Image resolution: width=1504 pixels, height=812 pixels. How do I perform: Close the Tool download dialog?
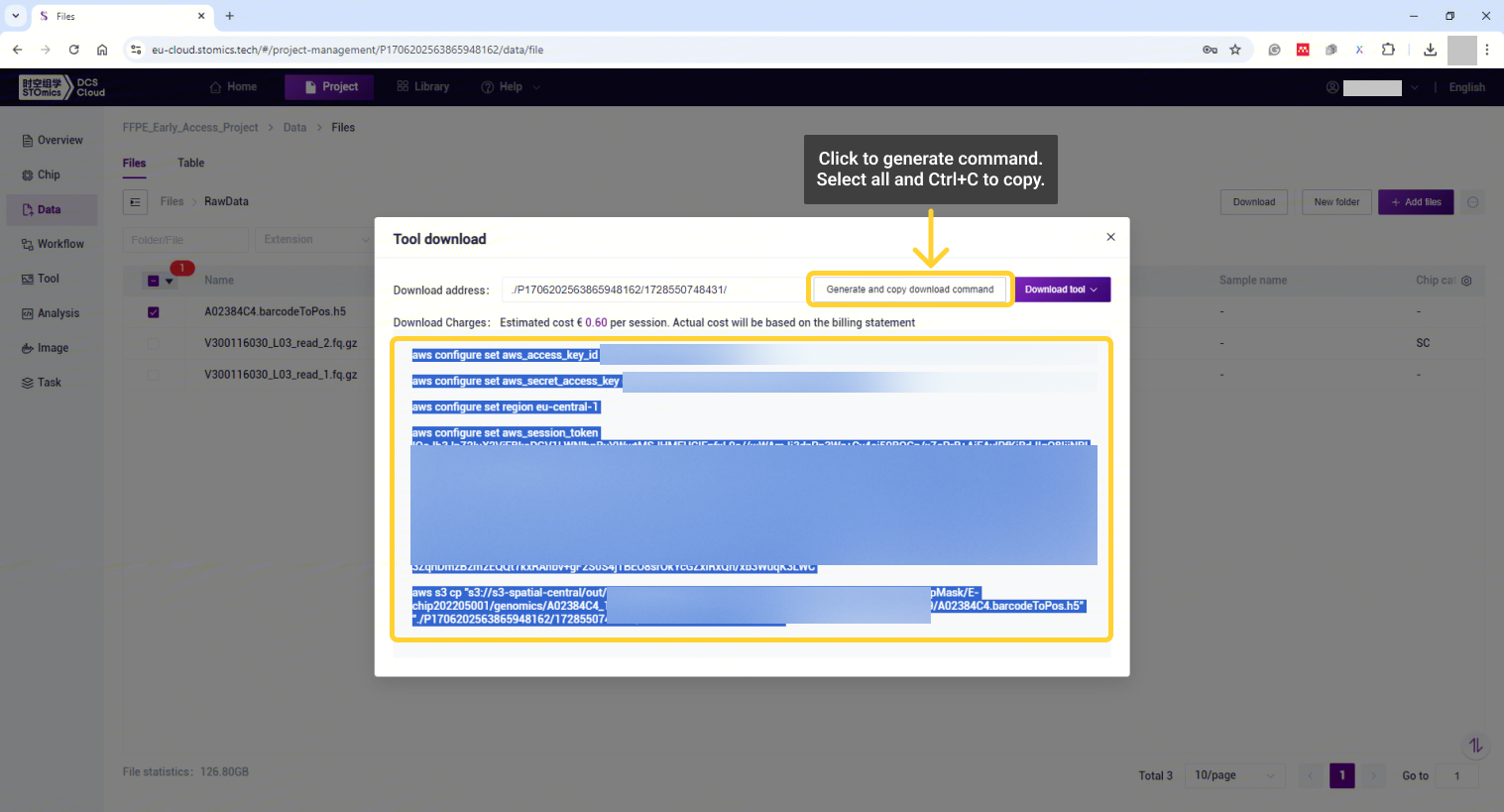click(1110, 237)
